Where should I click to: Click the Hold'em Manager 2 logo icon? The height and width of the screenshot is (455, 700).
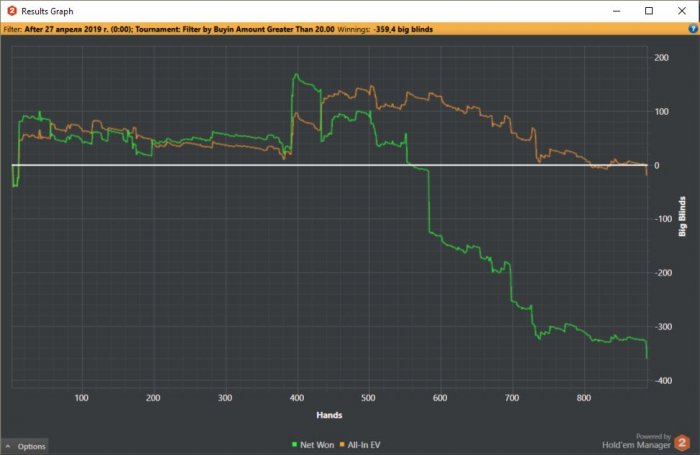[682, 443]
